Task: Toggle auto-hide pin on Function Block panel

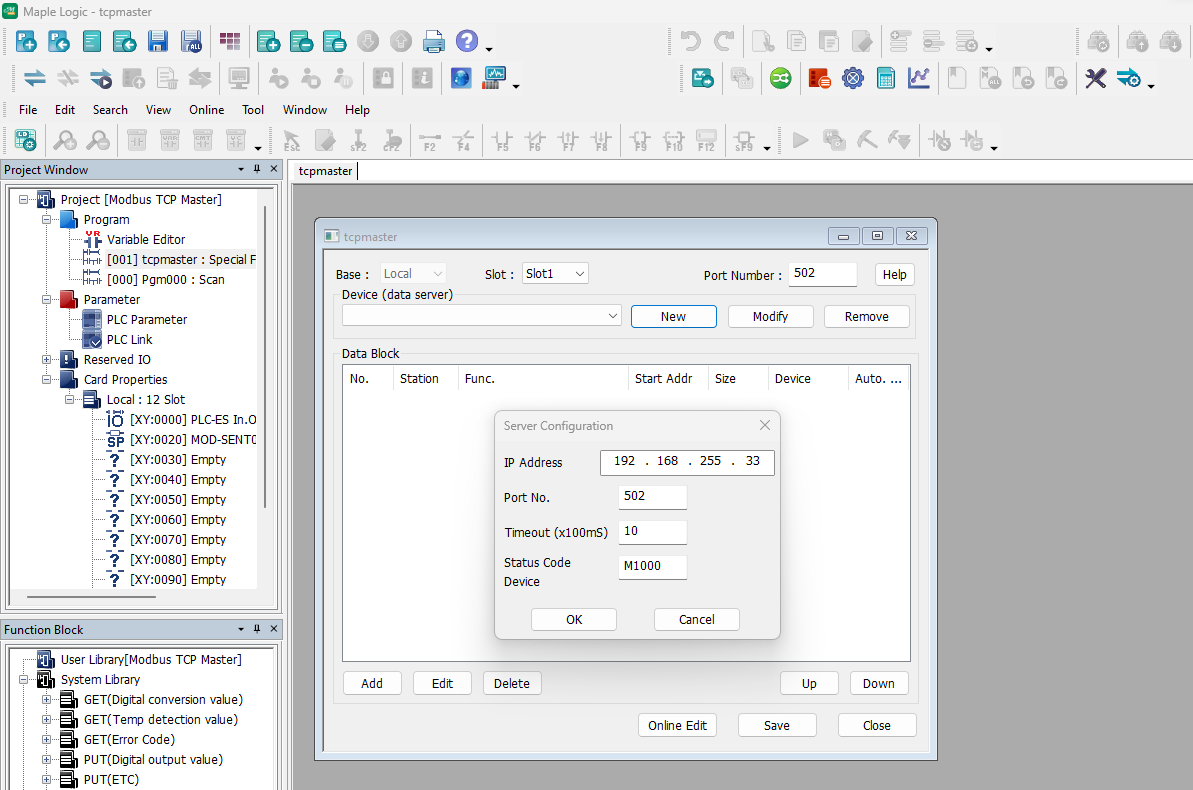Action: click(x=257, y=630)
